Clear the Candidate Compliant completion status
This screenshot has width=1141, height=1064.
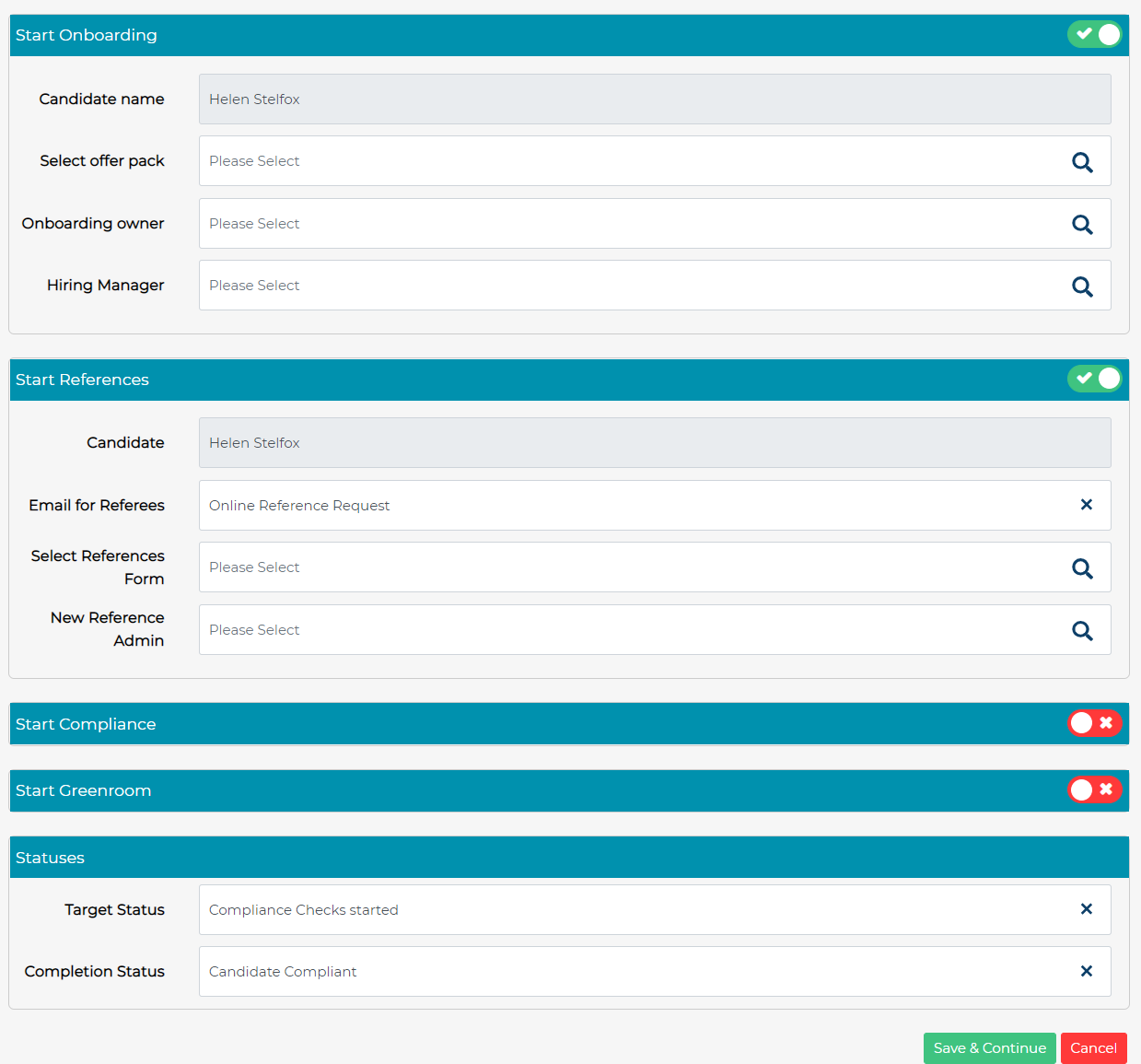click(1086, 971)
